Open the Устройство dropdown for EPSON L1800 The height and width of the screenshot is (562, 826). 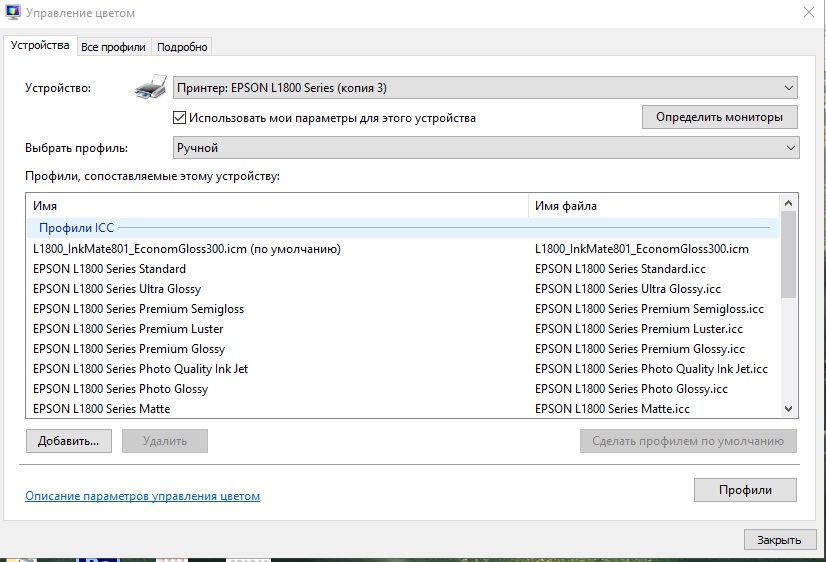coord(485,88)
